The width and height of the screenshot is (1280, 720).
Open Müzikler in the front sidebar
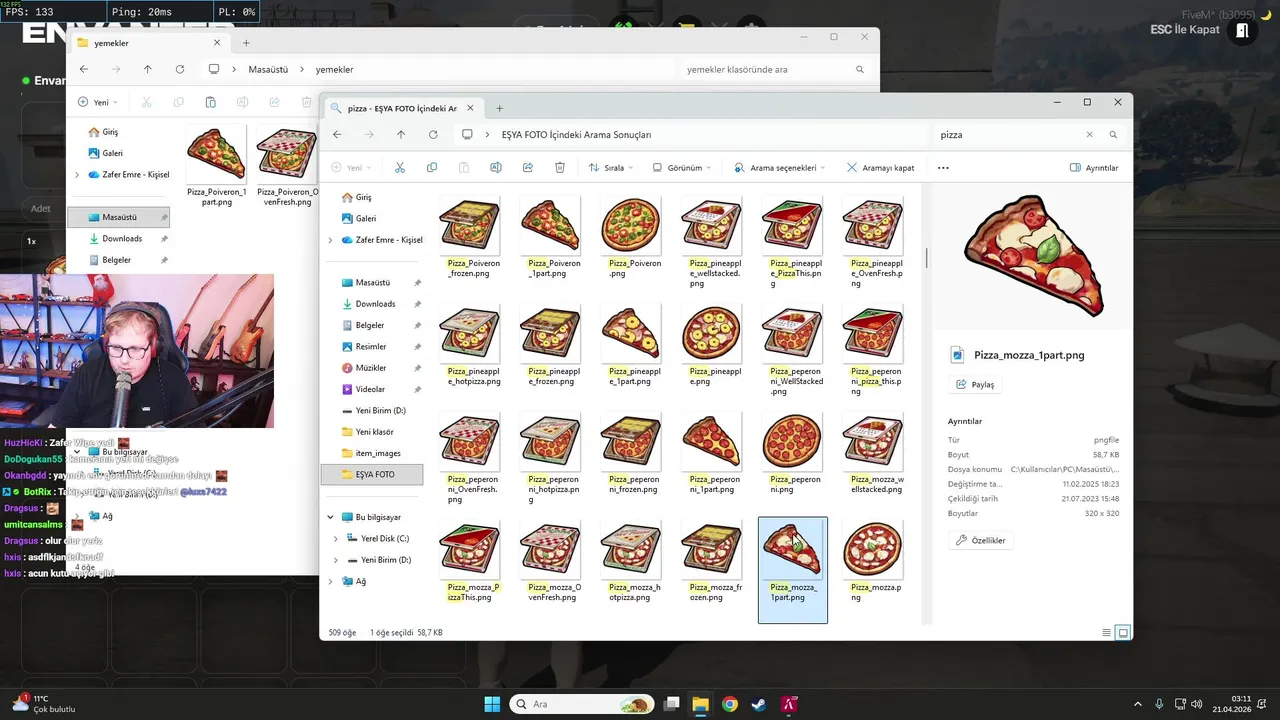pyautogui.click(x=371, y=368)
